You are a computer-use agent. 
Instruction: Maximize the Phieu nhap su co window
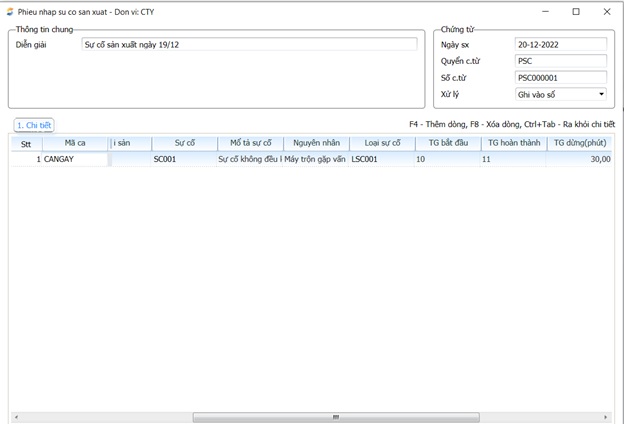point(576,12)
